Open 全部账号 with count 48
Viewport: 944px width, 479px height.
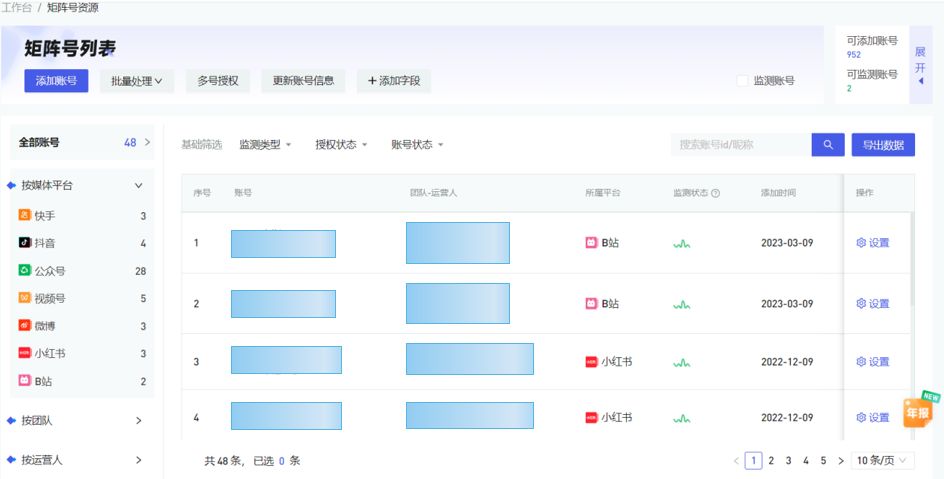coord(82,143)
